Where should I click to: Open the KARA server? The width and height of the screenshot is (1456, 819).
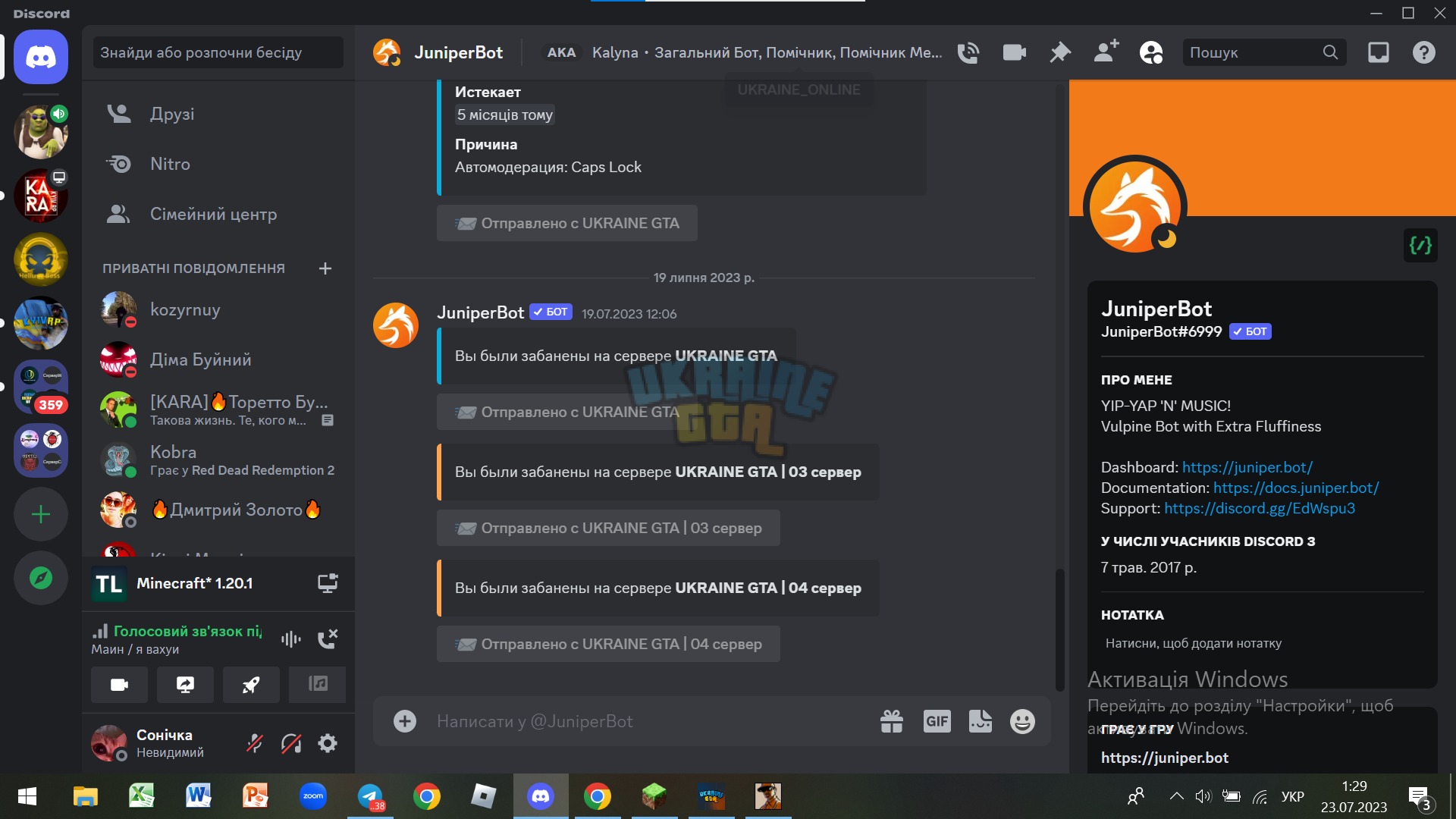click(41, 196)
